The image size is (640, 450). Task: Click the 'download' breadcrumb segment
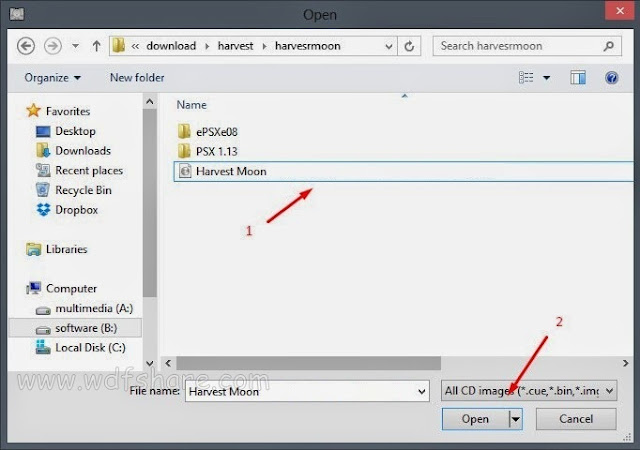(171, 46)
